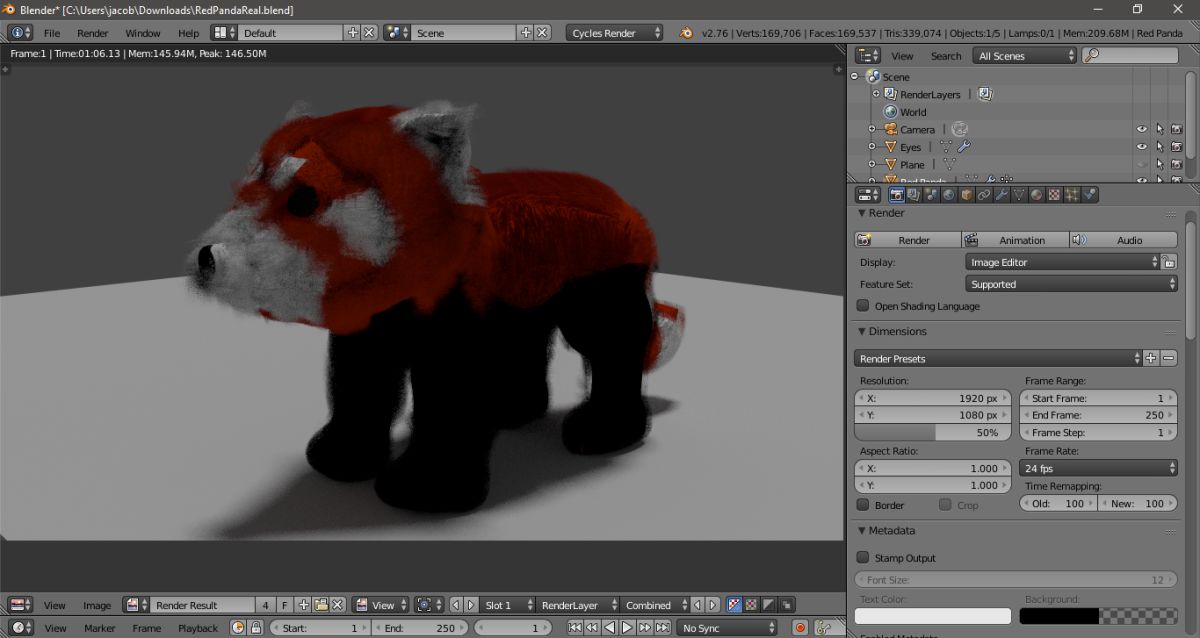Open the Window menu
1200x638 pixels.
pyautogui.click(x=143, y=33)
